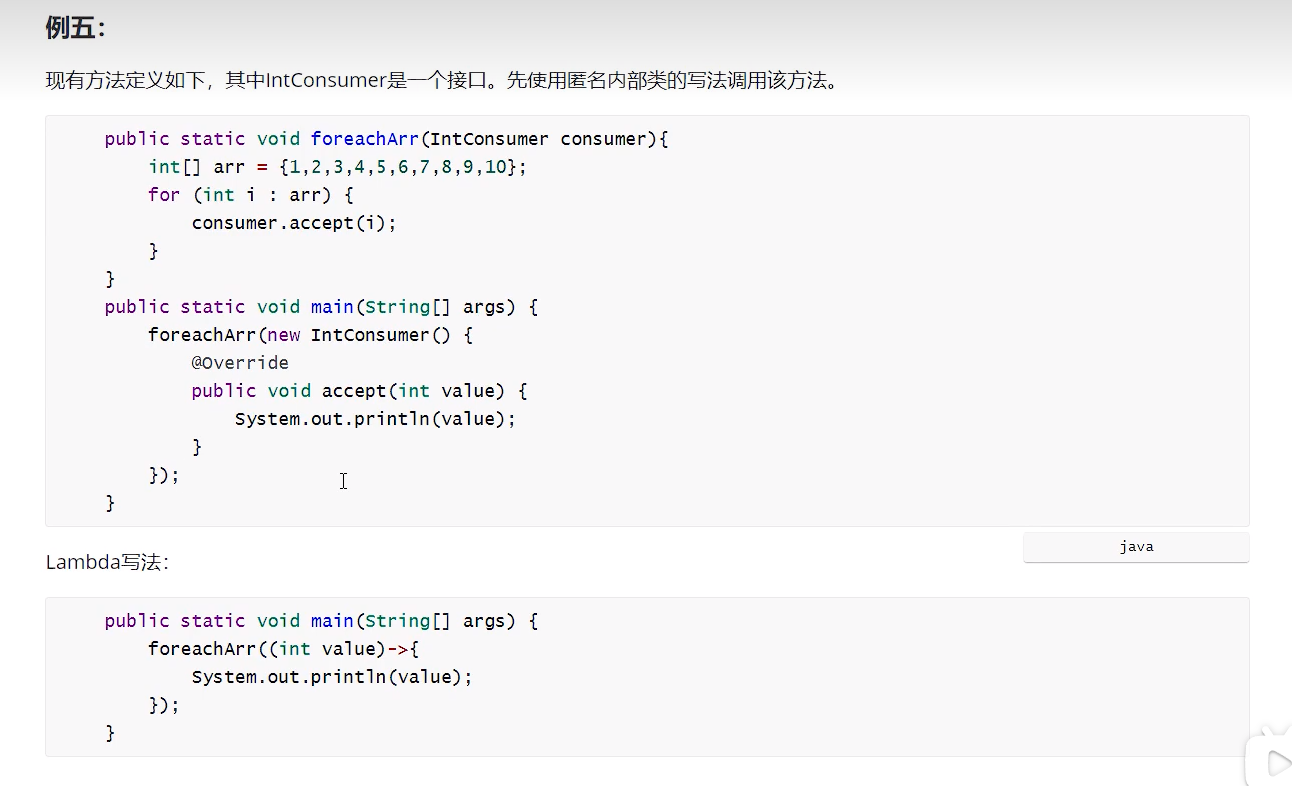Select the @Override annotation
Viewport: 1292px width, 786px height.
pyautogui.click(x=240, y=363)
